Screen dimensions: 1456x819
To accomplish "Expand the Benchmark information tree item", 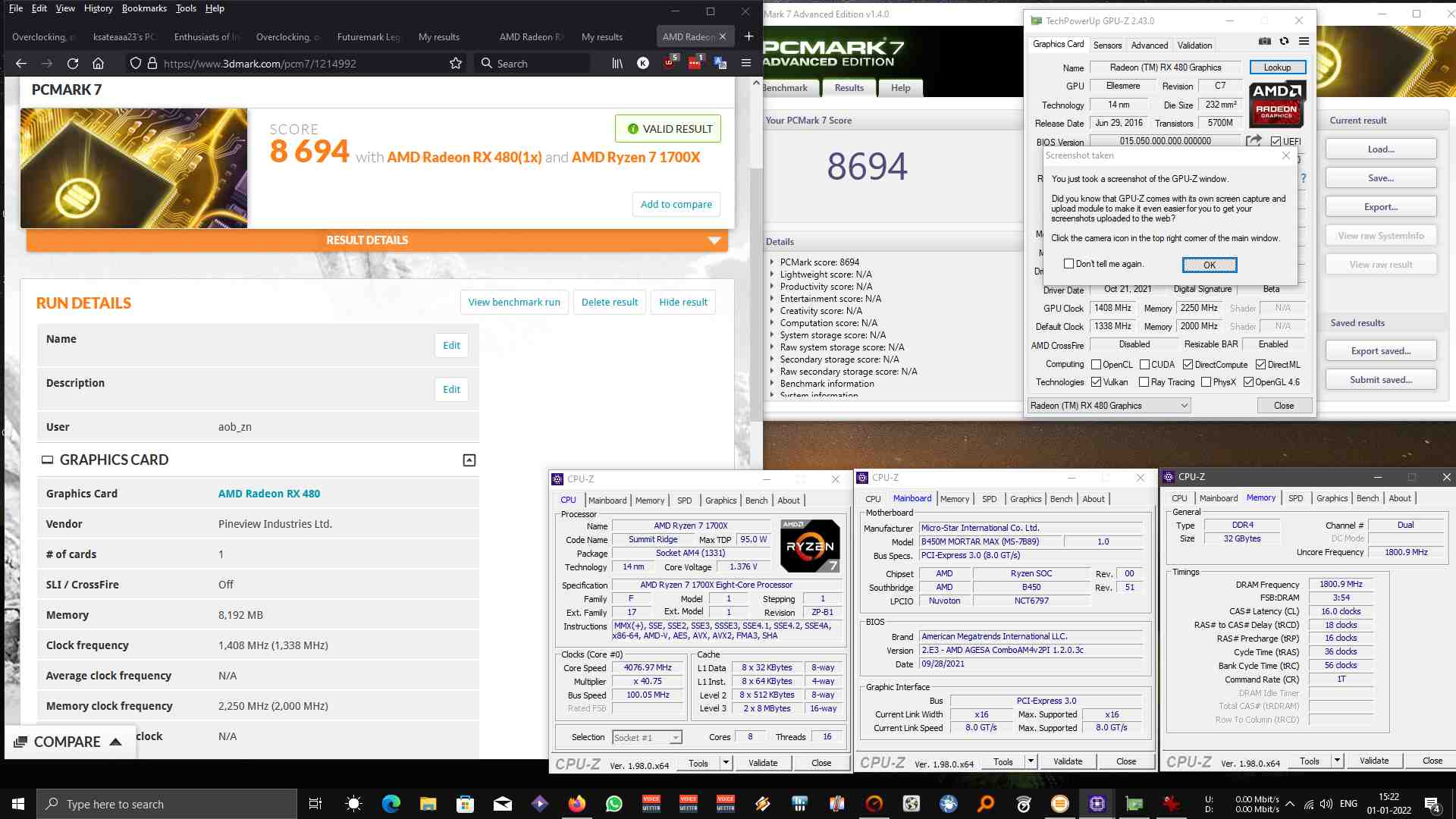I will (772, 384).
